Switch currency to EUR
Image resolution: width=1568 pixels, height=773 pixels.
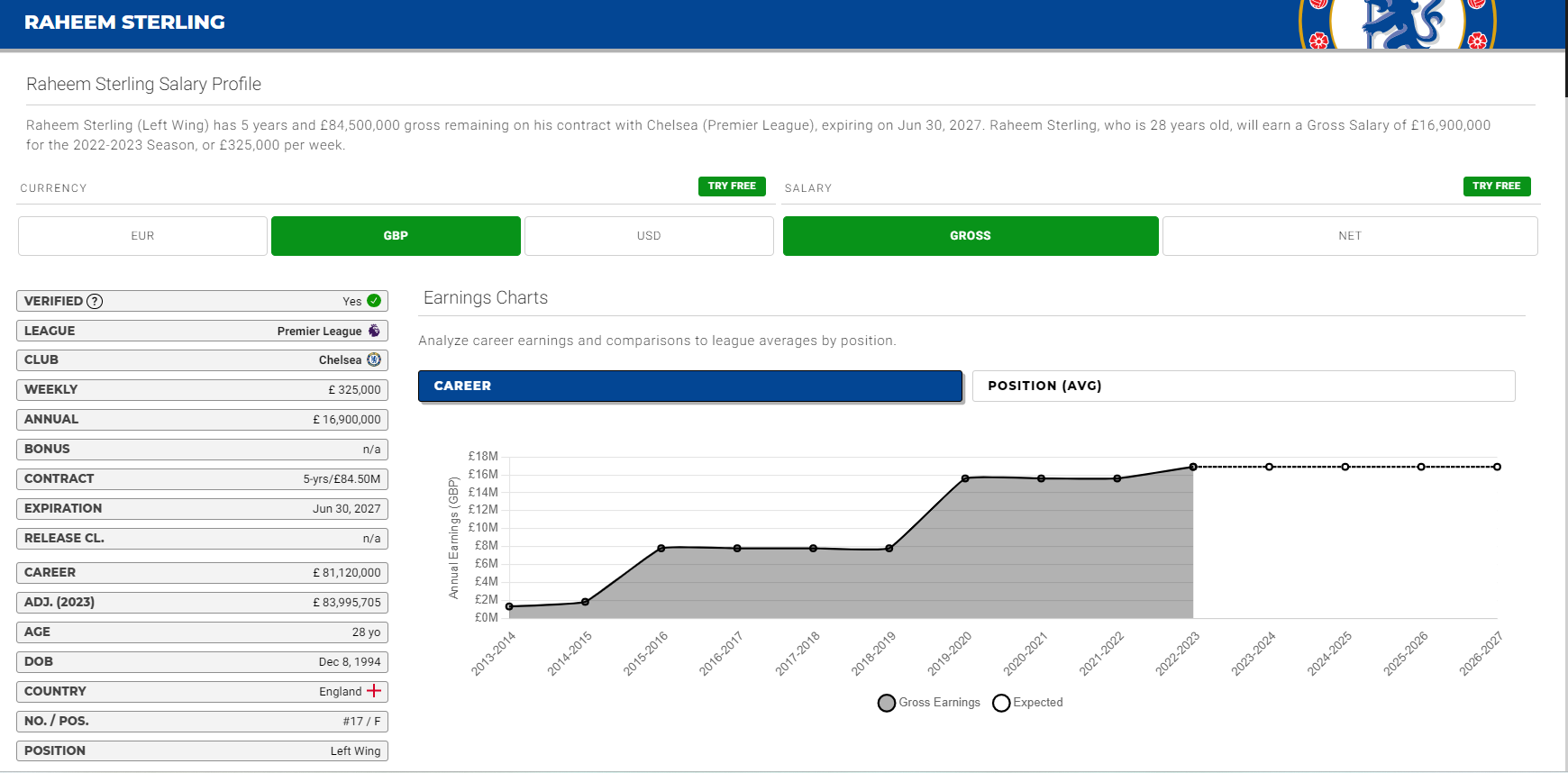pyautogui.click(x=142, y=236)
